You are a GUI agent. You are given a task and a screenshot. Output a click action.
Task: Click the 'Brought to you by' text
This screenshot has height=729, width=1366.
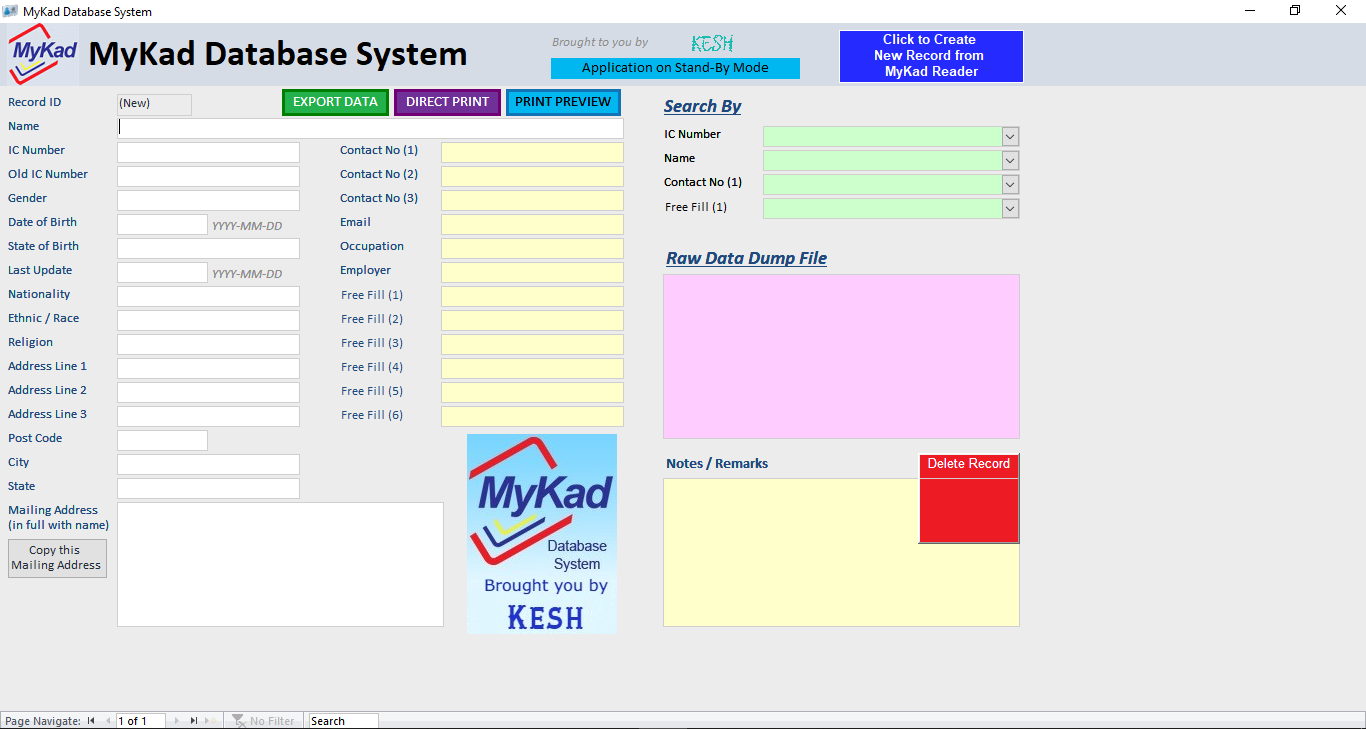pyautogui.click(x=600, y=42)
